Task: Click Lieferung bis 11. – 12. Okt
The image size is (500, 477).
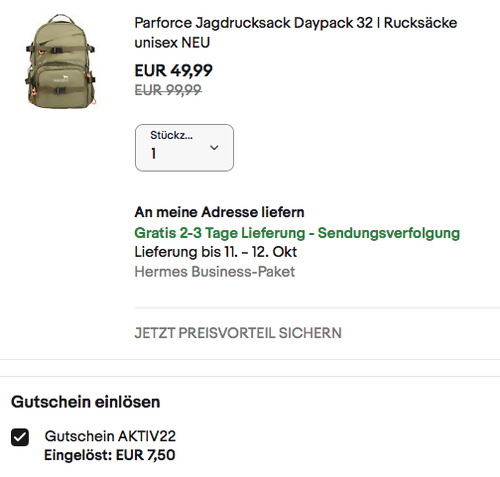Action: point(215,252)
